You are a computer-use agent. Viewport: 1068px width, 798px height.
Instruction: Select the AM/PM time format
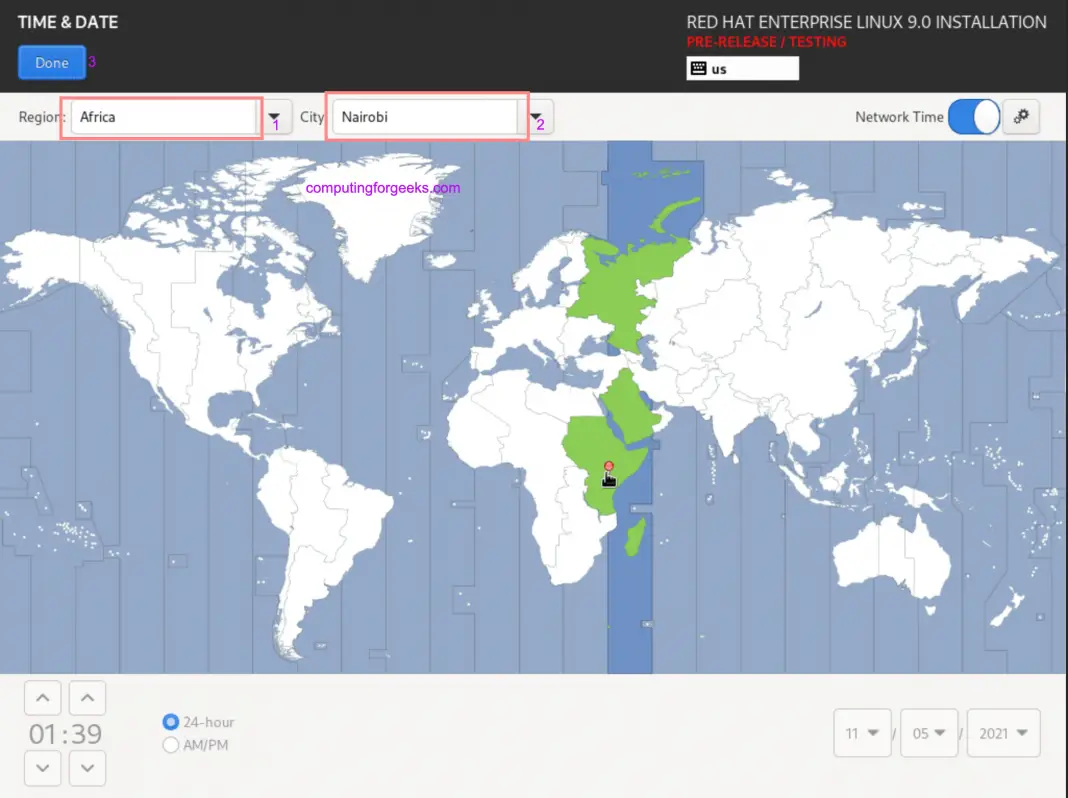[171, 745]
